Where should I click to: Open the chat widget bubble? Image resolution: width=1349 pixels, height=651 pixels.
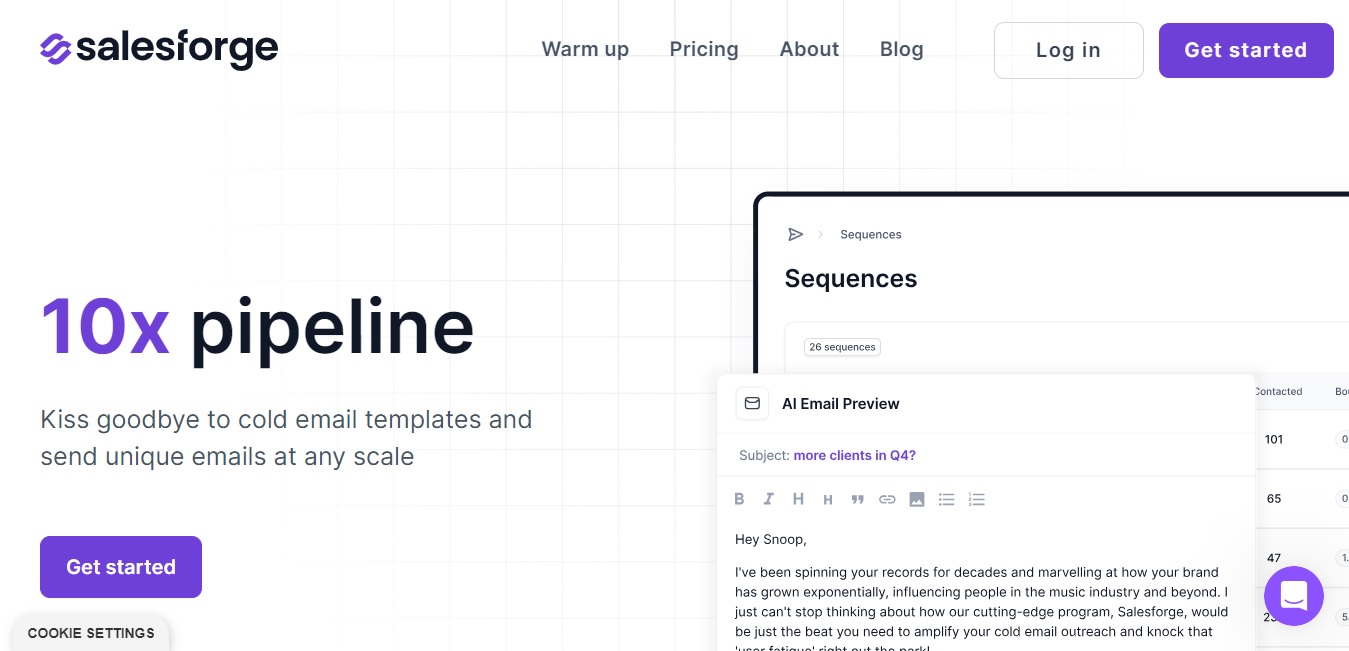pyautogui.click(x=1294, y=596)
